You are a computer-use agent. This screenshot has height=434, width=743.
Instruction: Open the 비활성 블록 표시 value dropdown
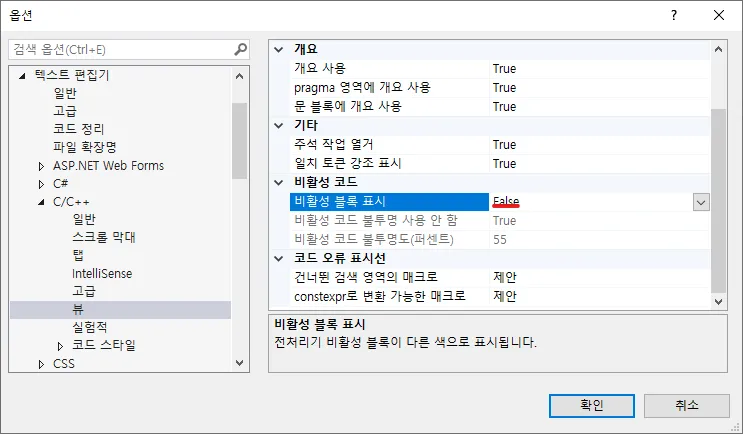point(701,202)
